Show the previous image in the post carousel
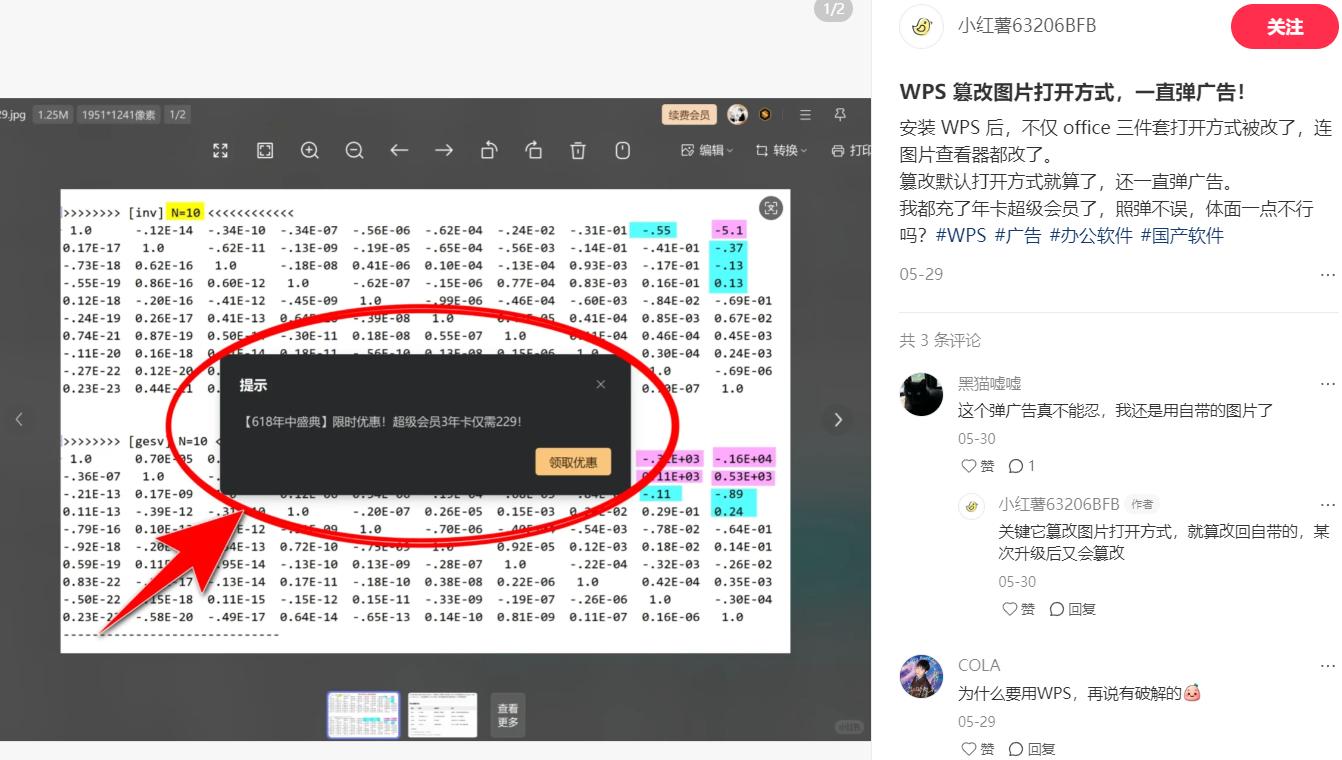The height and width of the screenshot is (760, 1342). tap(19, 420)
